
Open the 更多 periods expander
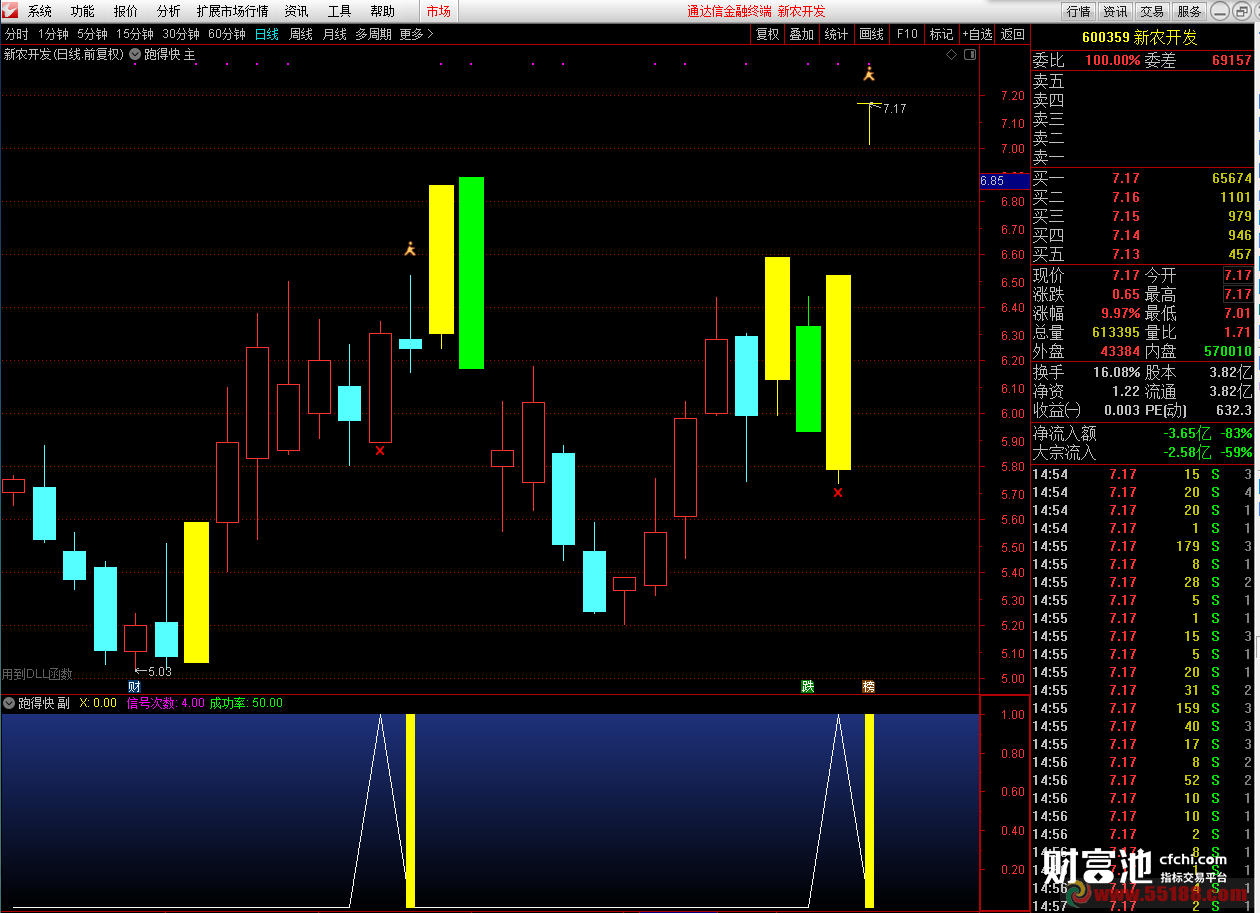pos(416,34)
